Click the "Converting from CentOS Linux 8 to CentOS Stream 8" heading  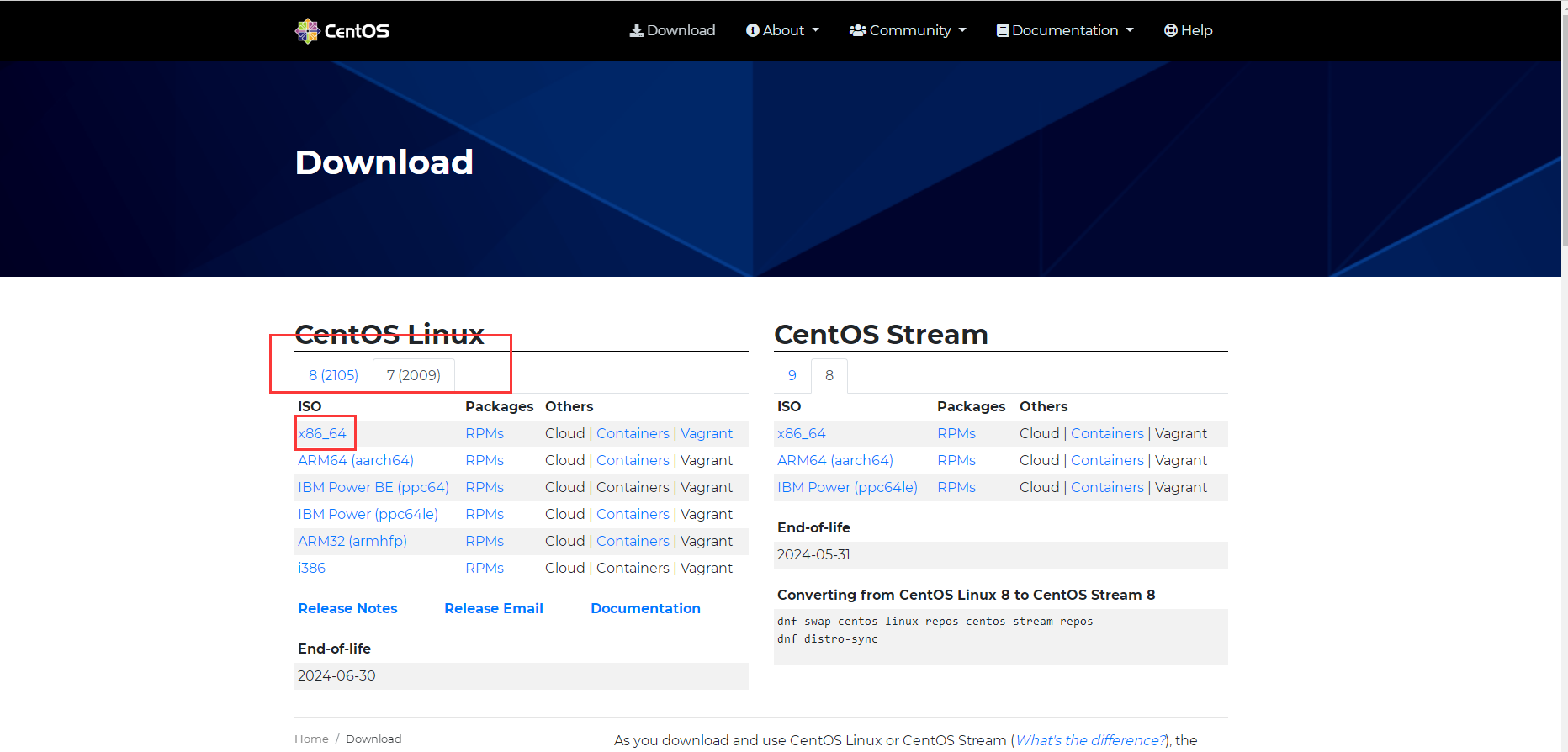(x=966, y=595)
